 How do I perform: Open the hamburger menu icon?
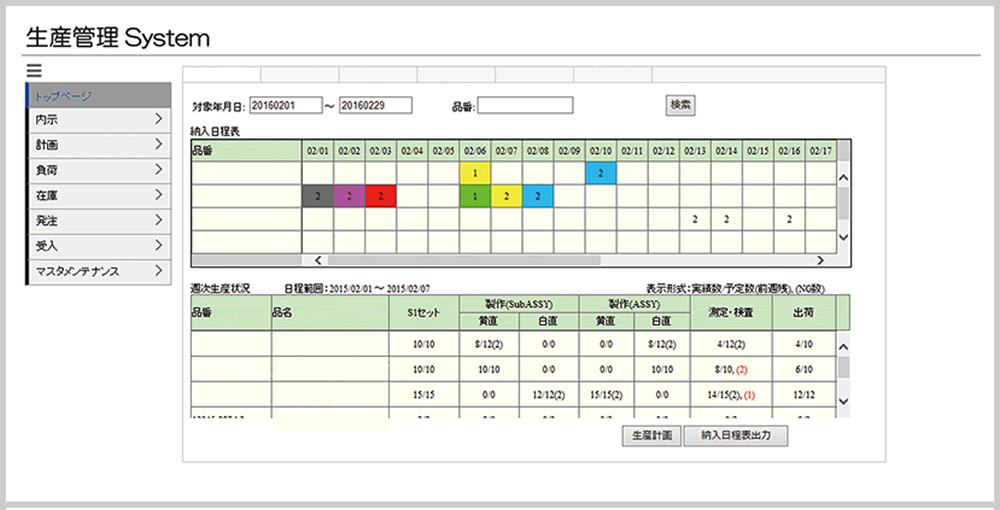point(34,71)
